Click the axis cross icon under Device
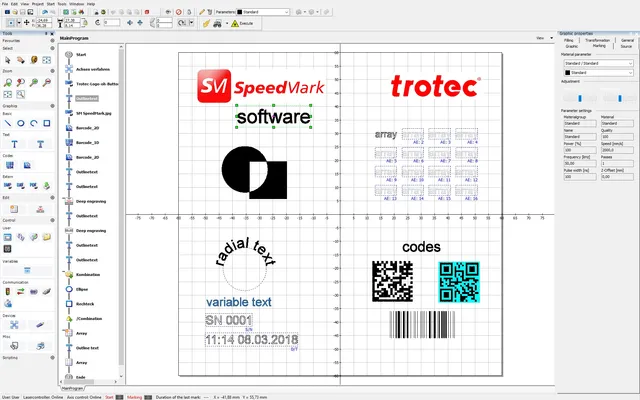Screen dimensions: 640x400 (x=14, y=325)
